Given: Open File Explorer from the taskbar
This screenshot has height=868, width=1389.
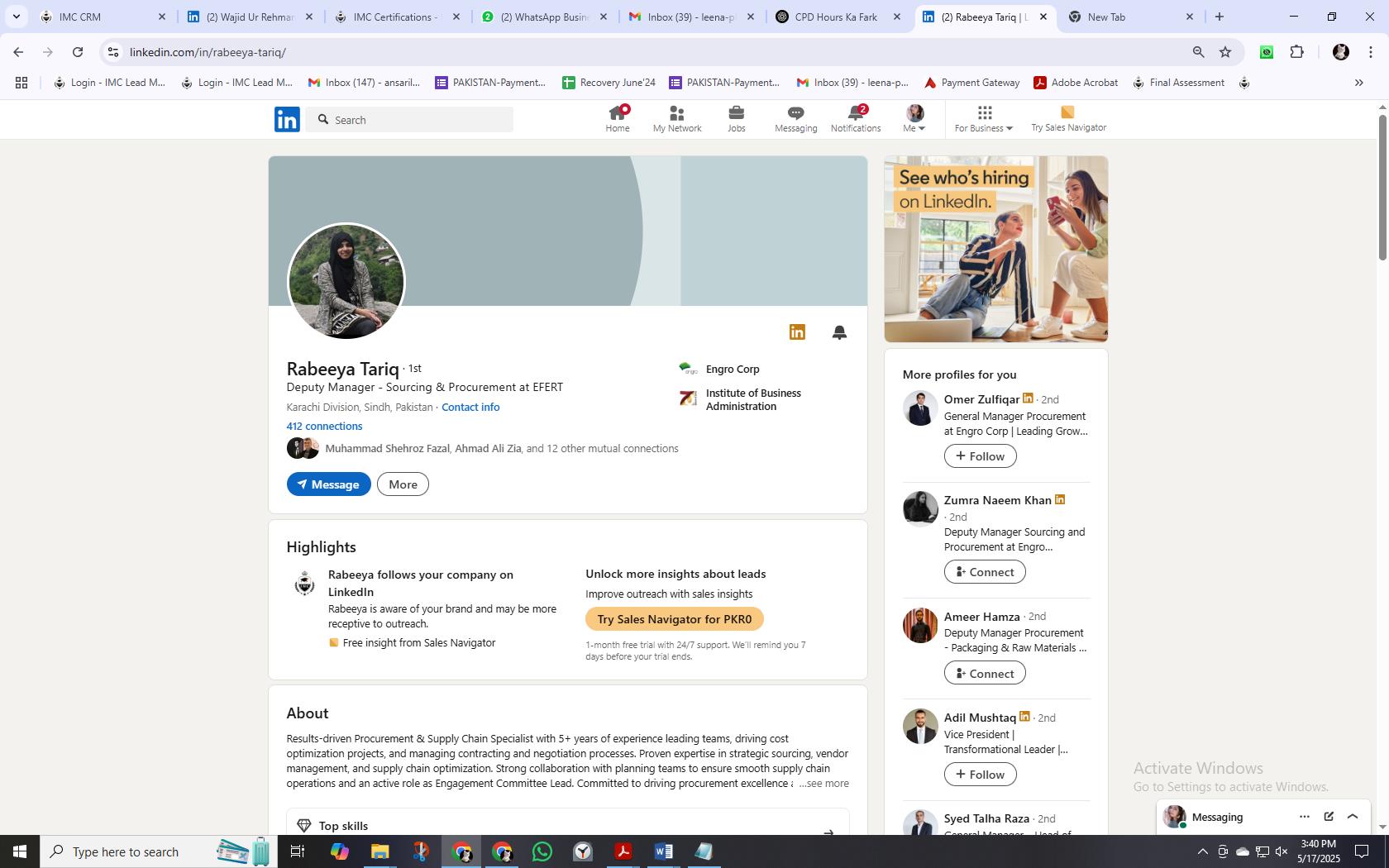Looking at the screenshot, I should click(379, 851).
